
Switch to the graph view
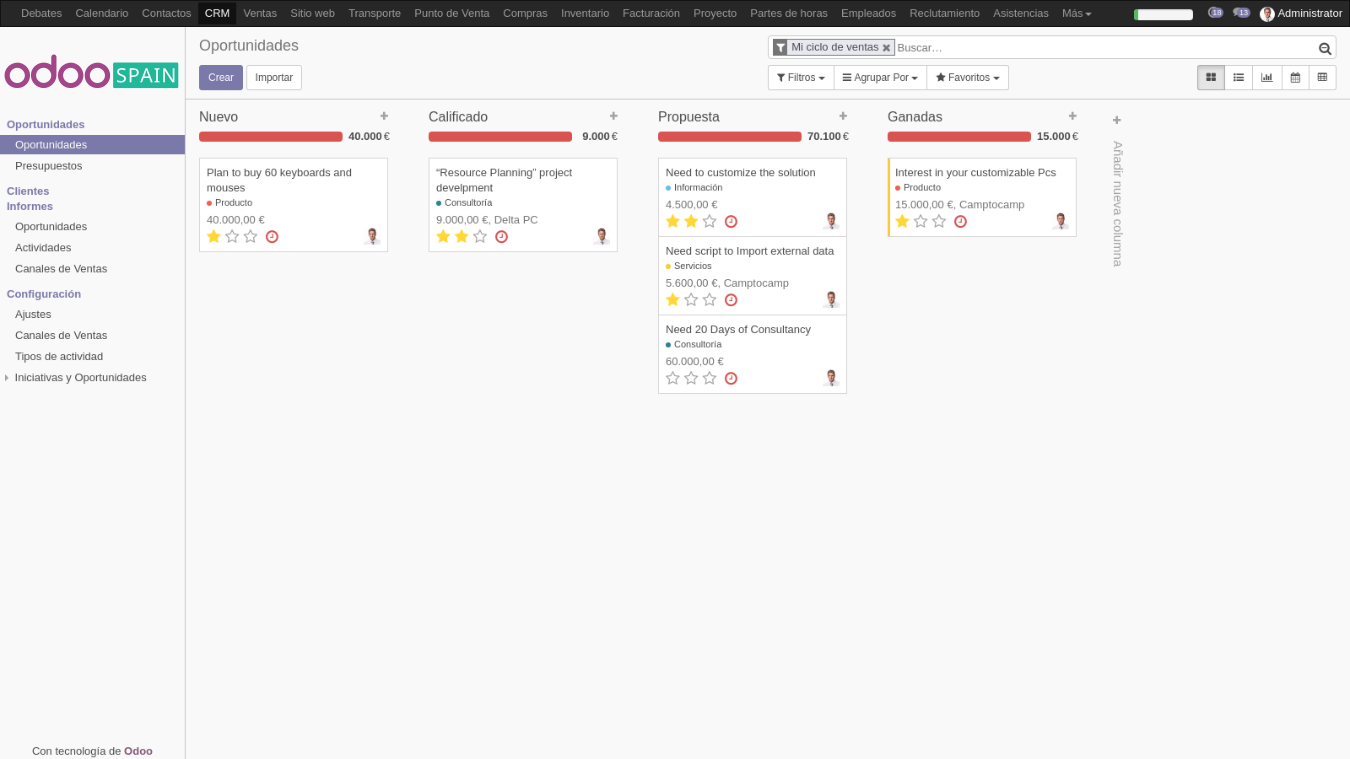1267,77
